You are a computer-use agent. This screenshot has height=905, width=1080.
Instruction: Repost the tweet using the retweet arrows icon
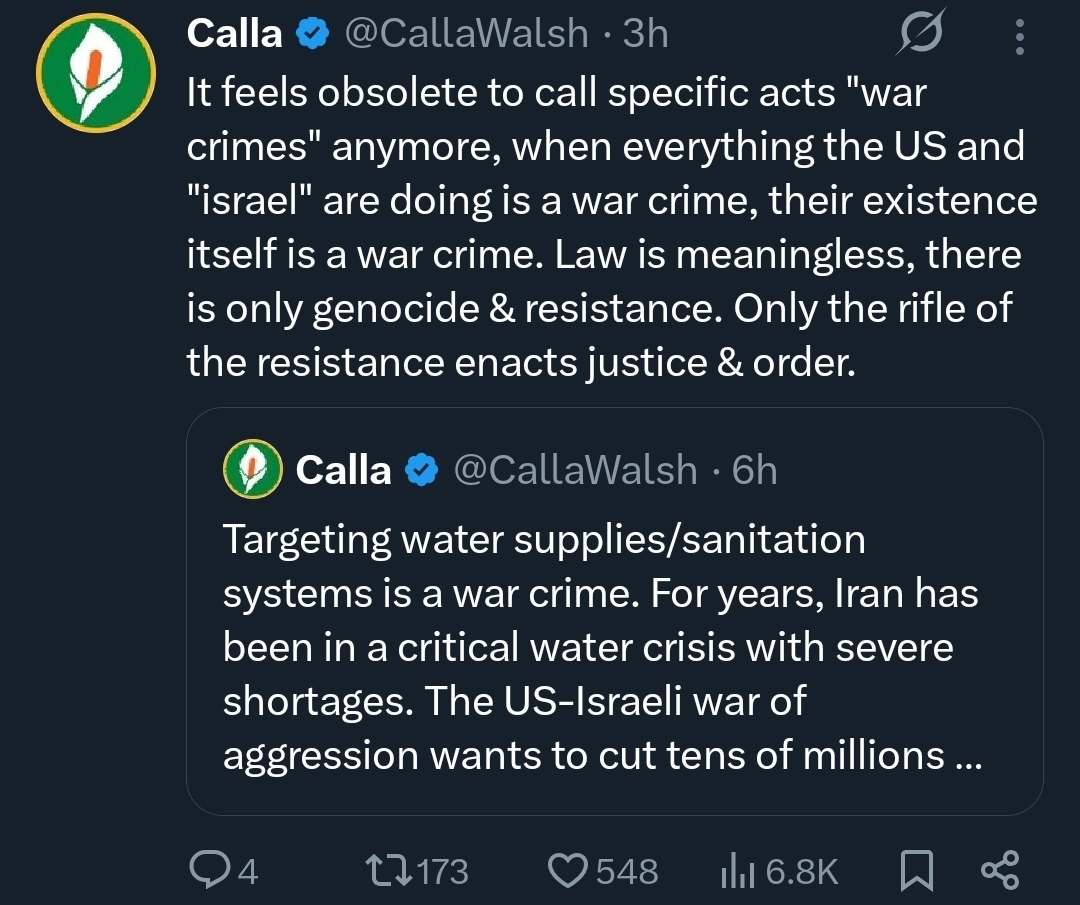click(391, 870)
